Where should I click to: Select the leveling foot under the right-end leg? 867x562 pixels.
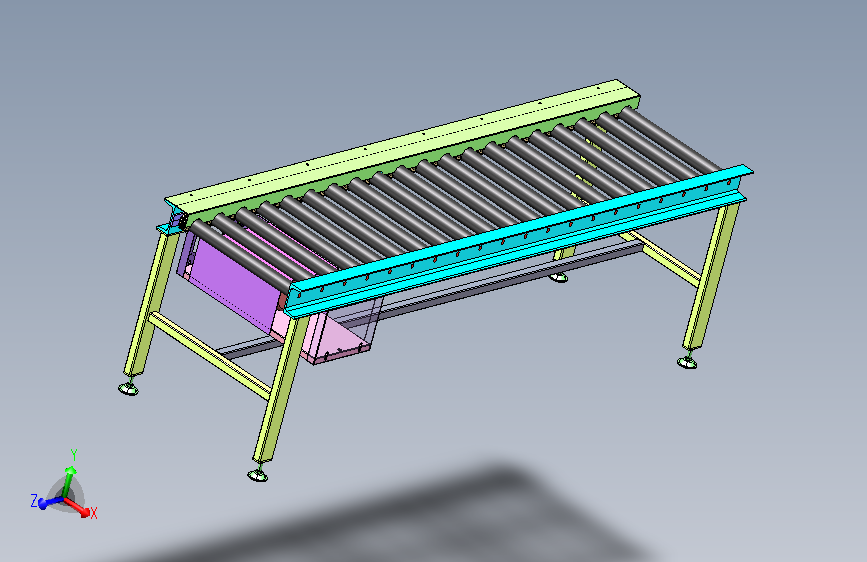687,362
